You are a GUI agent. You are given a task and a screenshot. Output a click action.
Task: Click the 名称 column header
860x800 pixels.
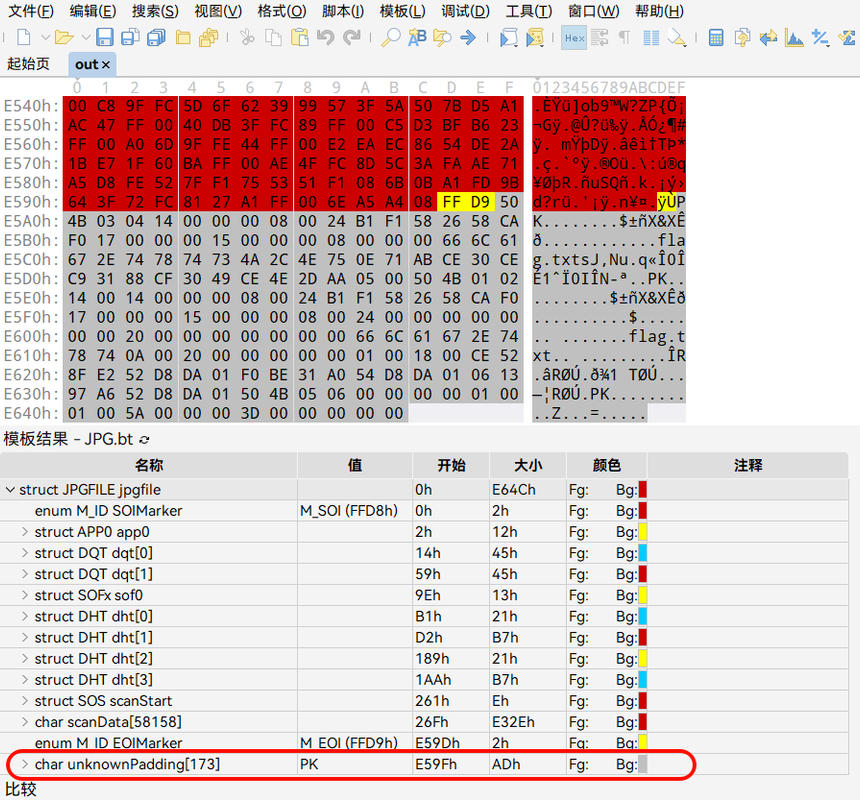point(149,466)
